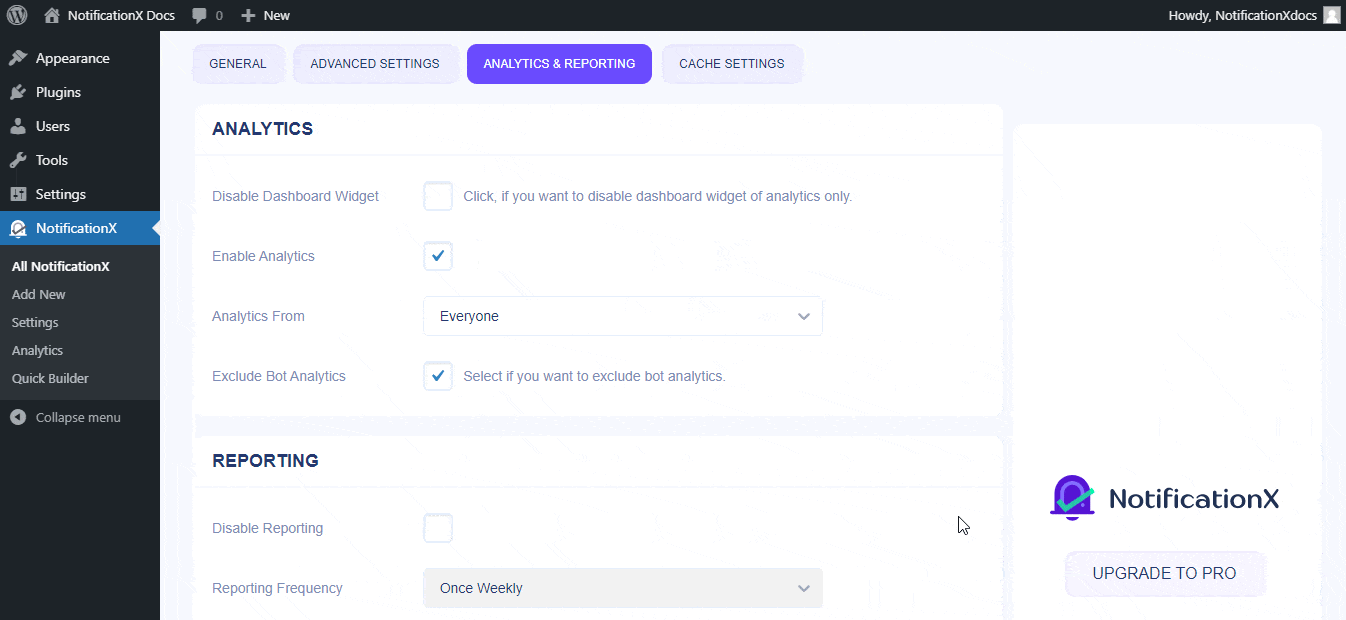This screenshot has width=1346, height=620.
Task: Click the Collapse menu arrow icon
Action: pyautogui.click(x=18, y=417)
